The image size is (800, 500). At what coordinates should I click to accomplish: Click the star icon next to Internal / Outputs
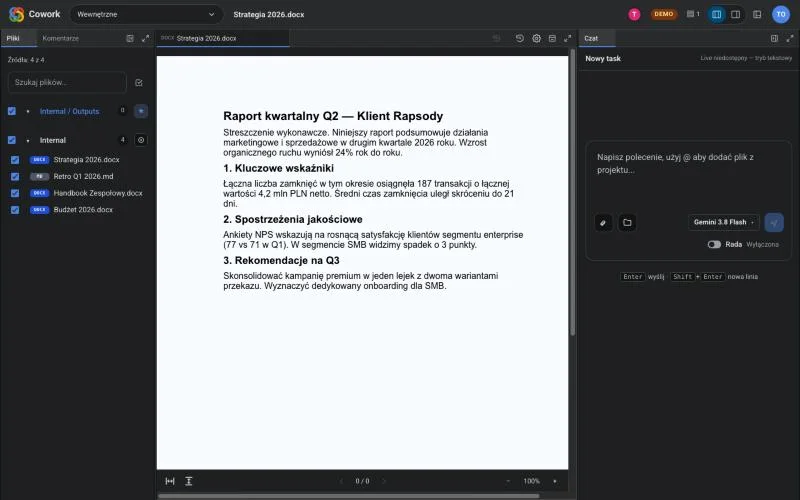[141, 111]
